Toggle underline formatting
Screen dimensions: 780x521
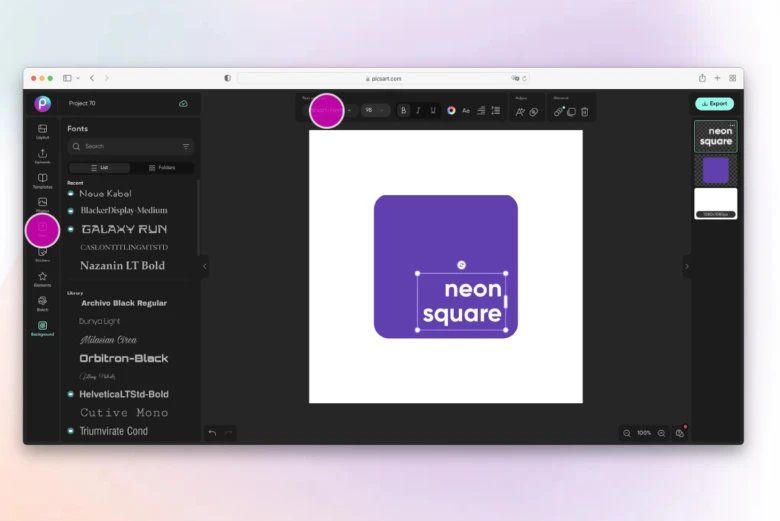pos(433,110)
